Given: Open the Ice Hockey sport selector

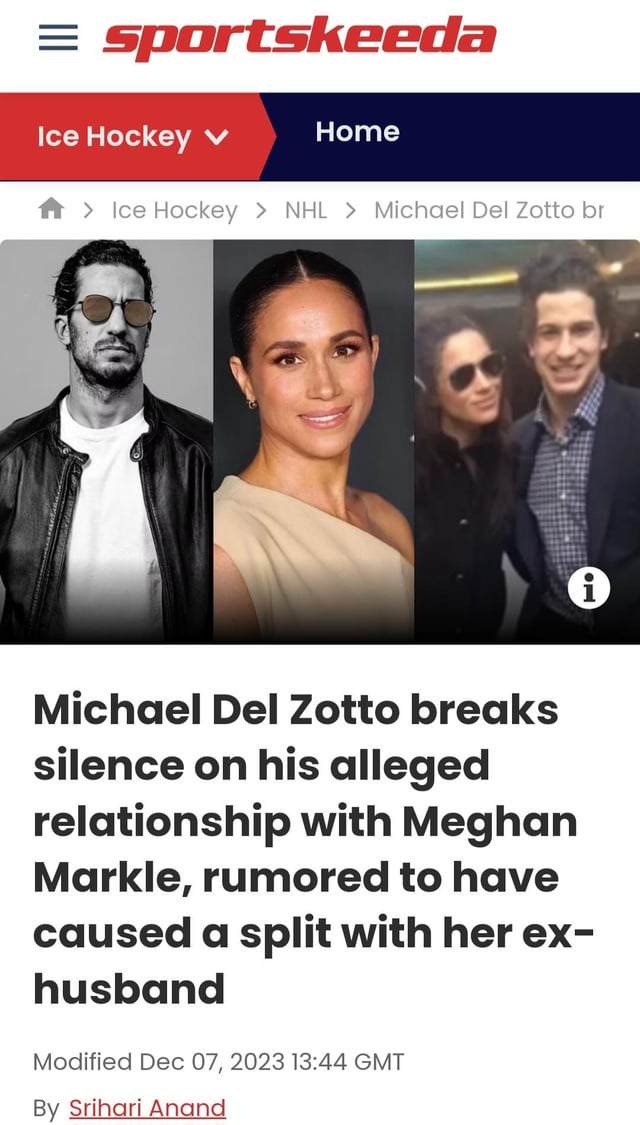Looking at the screenshot, I should coord(133,136).
